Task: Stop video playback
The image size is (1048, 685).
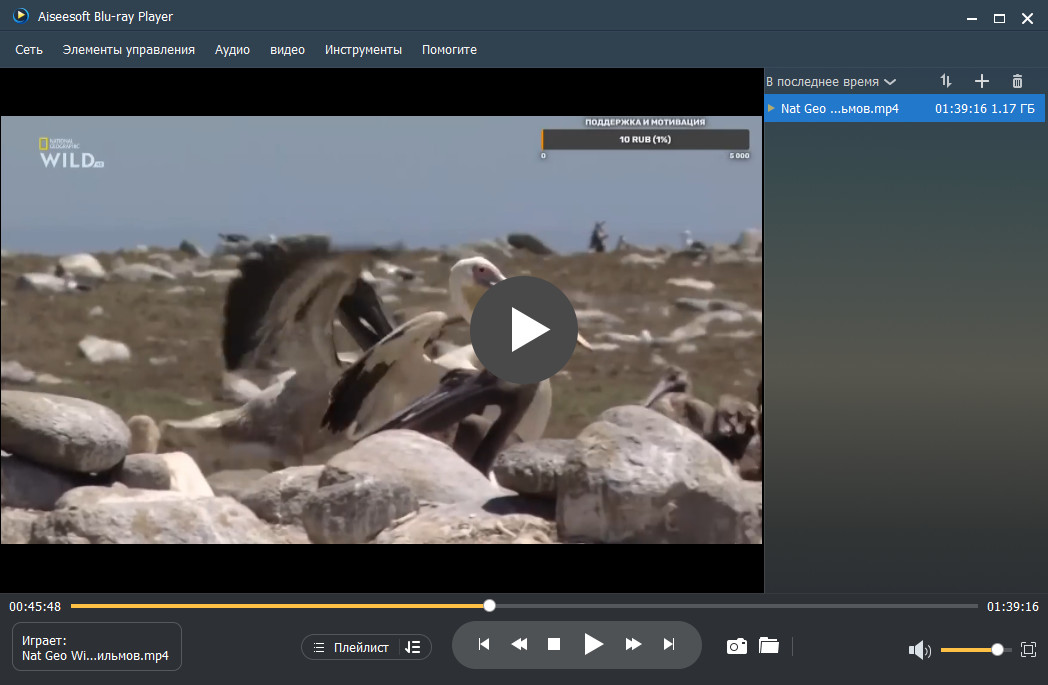Action: (x=554, y=644)
